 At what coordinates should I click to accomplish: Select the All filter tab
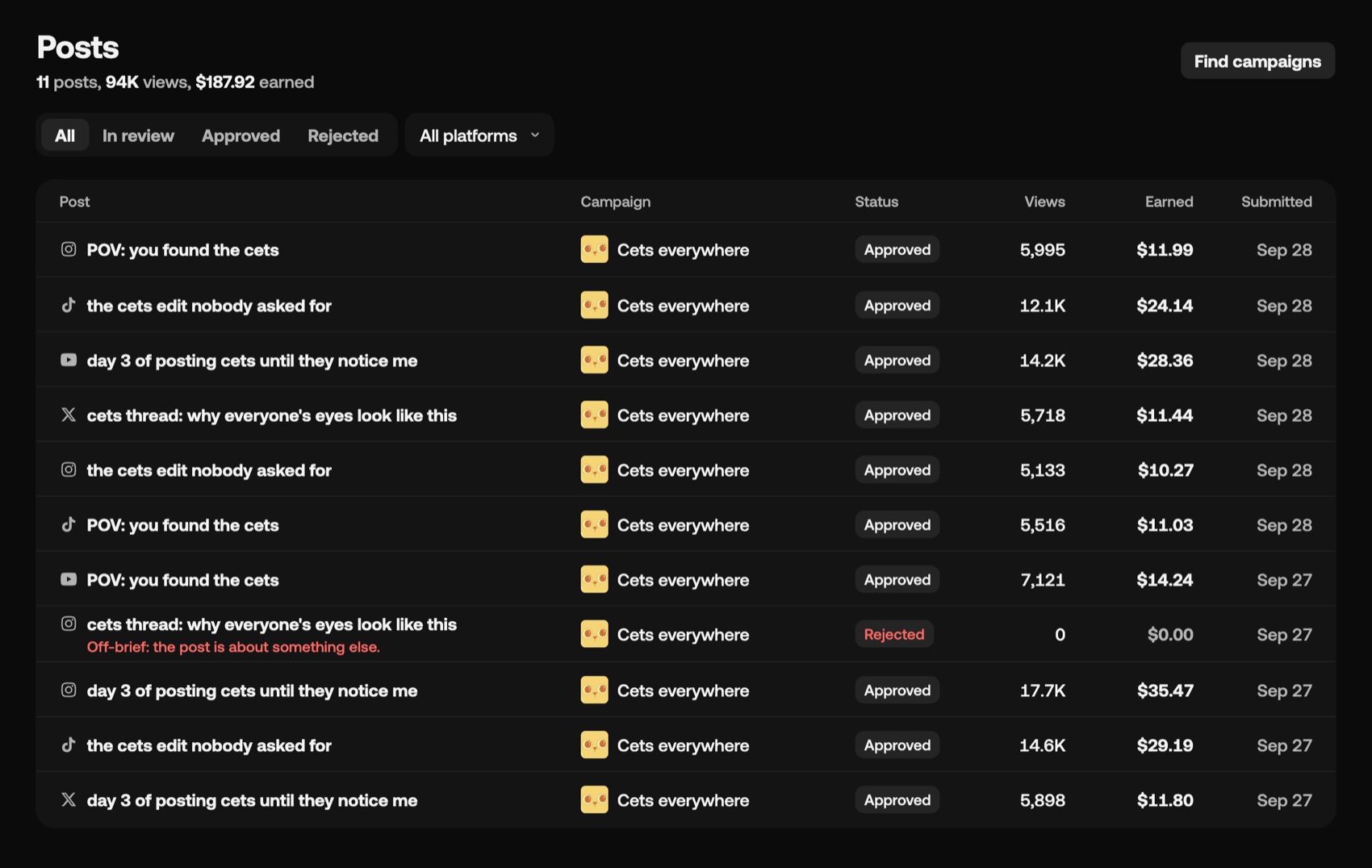65,136
